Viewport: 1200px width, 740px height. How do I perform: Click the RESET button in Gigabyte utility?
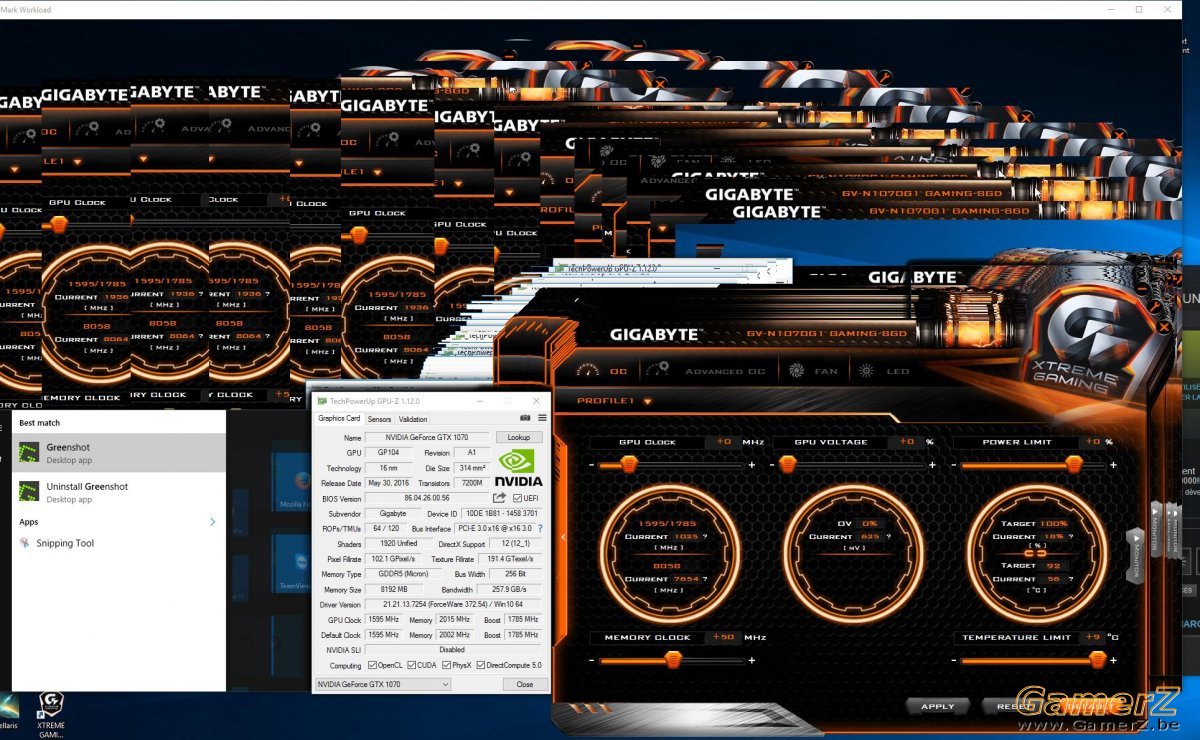(1013, 706)
